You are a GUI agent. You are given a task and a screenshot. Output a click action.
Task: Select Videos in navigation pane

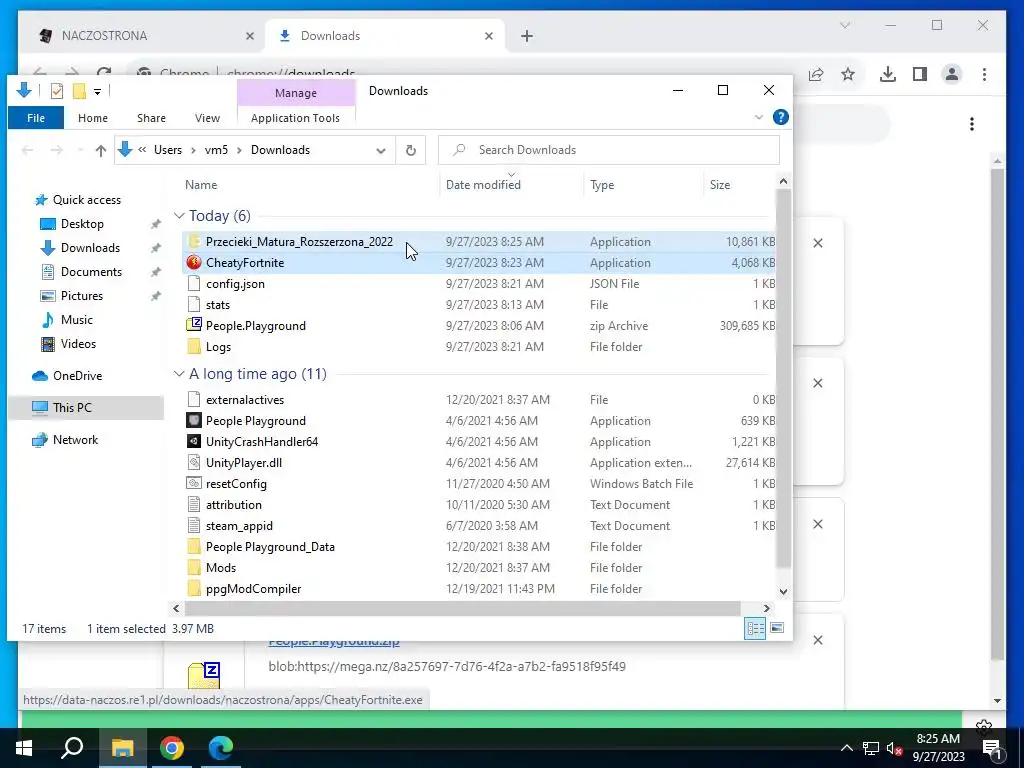point(78,344)
